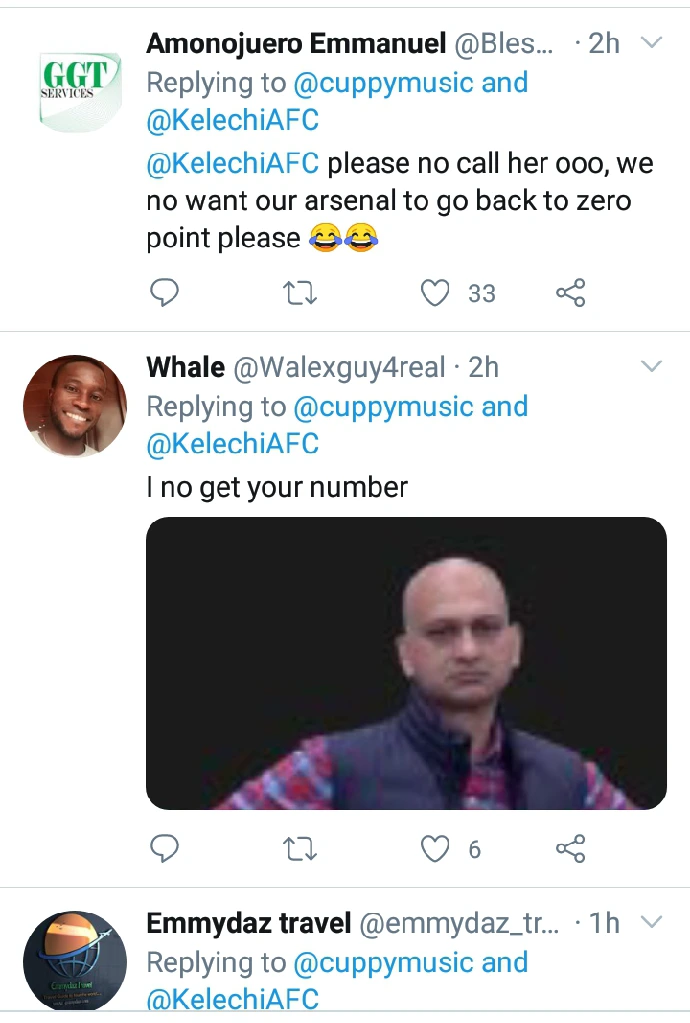Image resolution: width=690 pixels, height=1023 pixels.
Task: Tap Amonojuero Emmanuel's display name
Action: click(296, 43)
